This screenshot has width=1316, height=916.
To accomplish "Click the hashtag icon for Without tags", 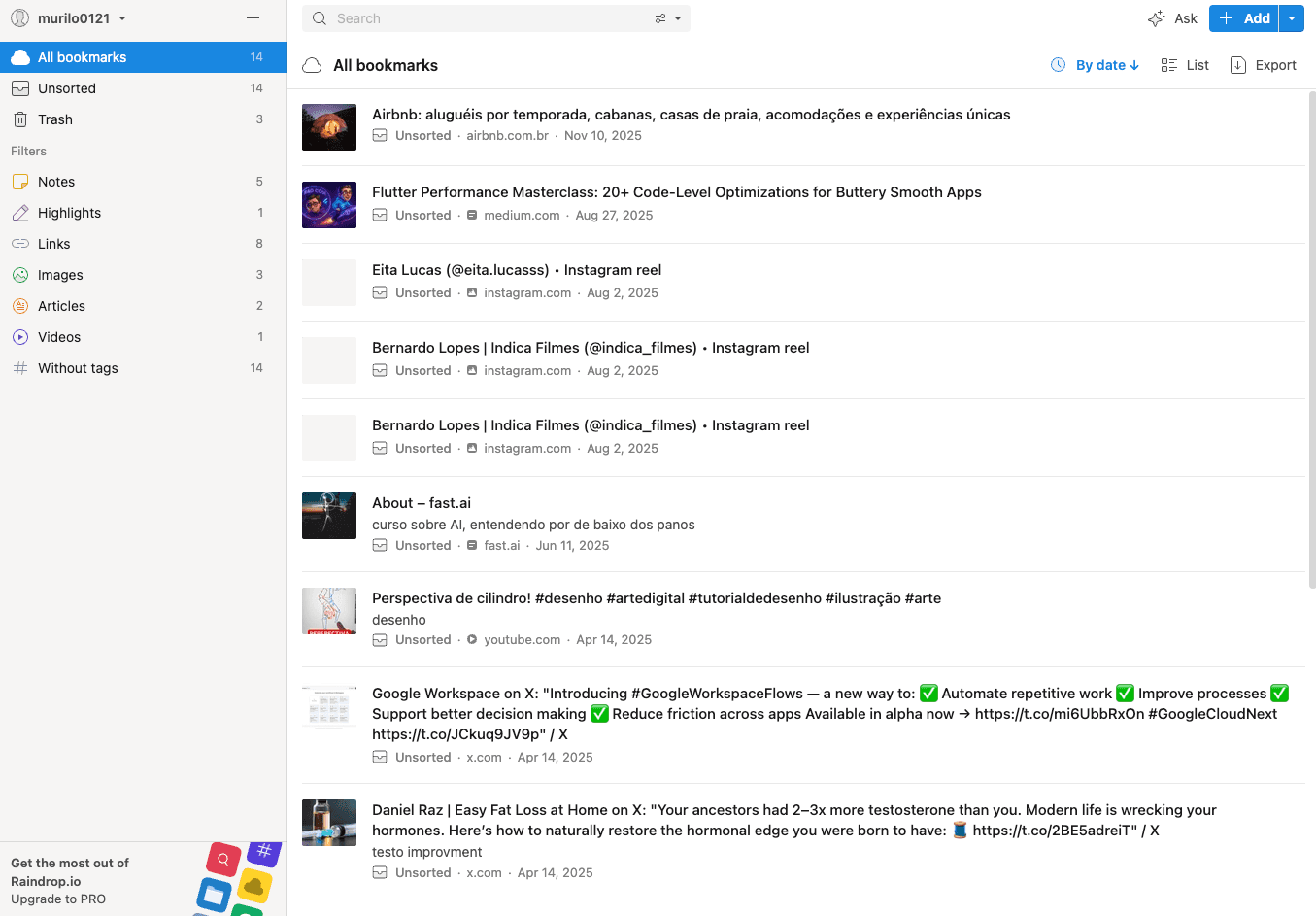I will point(20,368).
